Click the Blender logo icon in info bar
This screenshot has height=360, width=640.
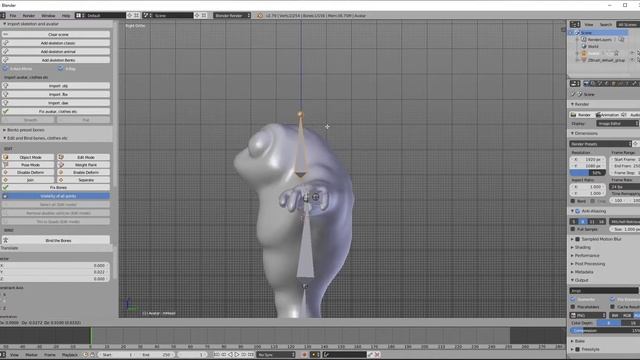tap(260, 16)
